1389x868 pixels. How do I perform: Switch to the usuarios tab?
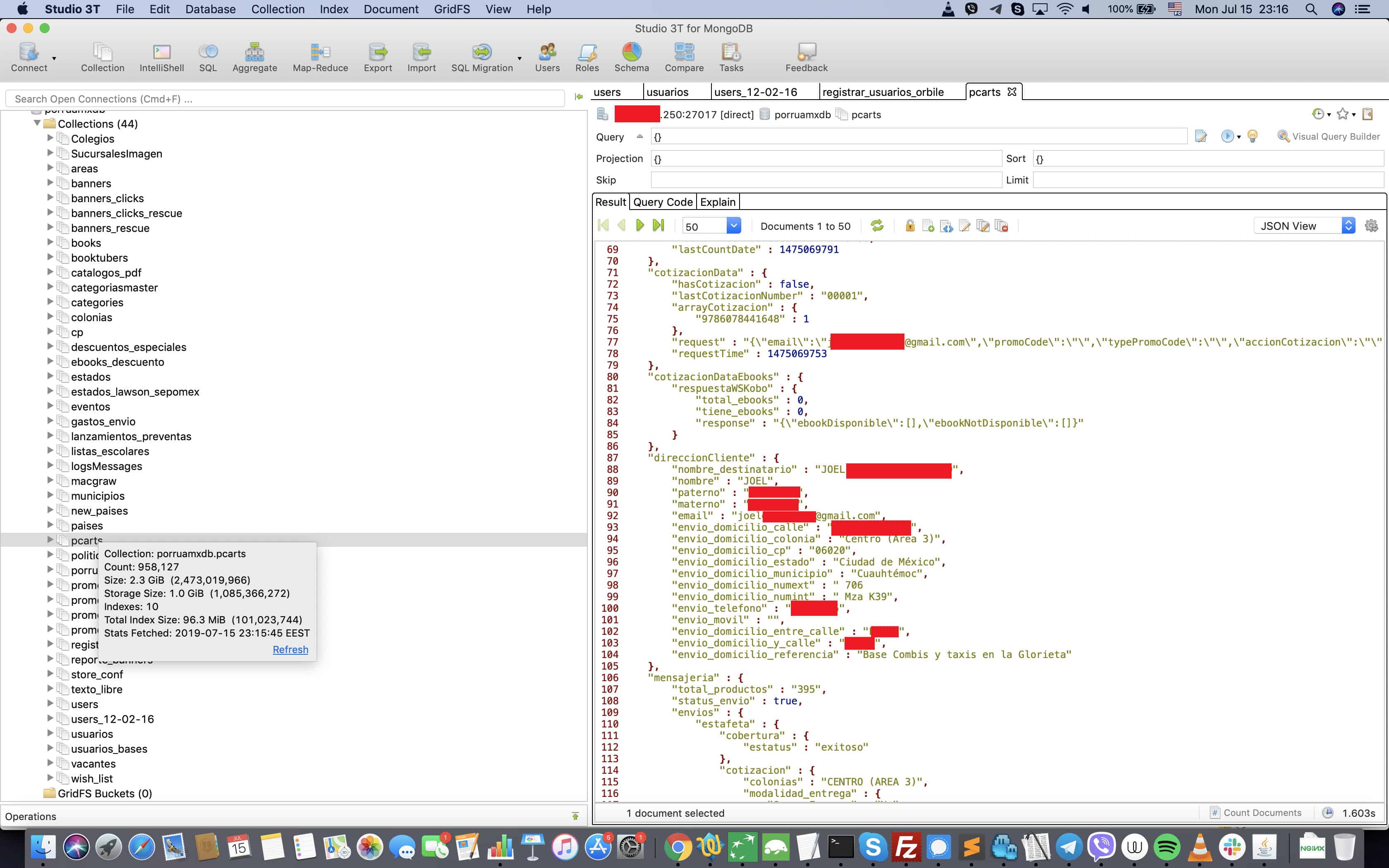click(x=668, y=92)
